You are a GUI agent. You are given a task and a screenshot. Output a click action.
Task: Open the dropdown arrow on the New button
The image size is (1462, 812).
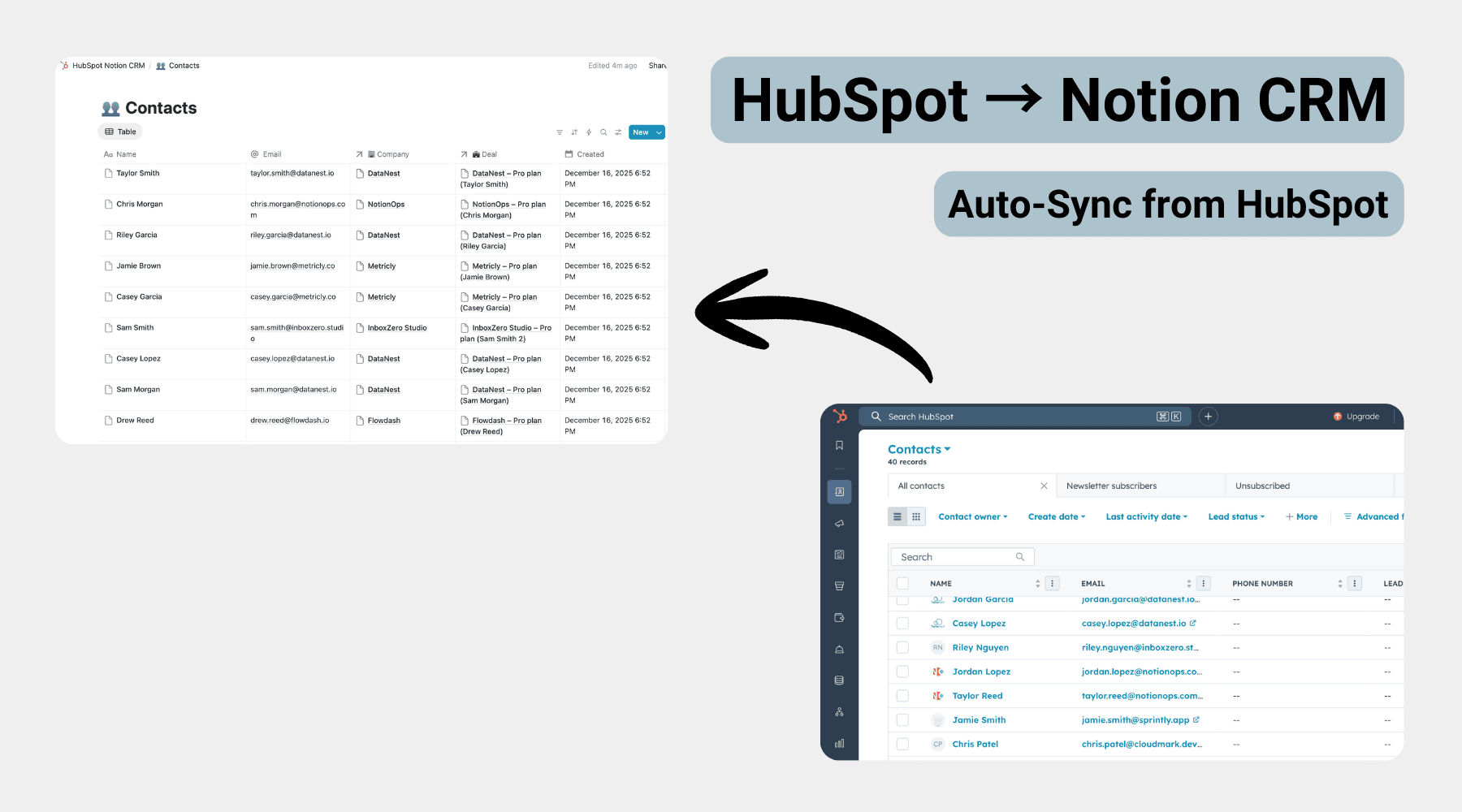coord(659,132)
